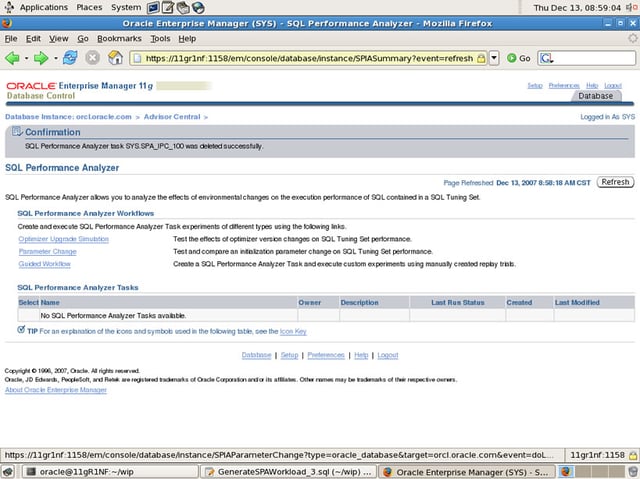Click the green Go button
Screen dimensions: 640x479
coord(519,58)
